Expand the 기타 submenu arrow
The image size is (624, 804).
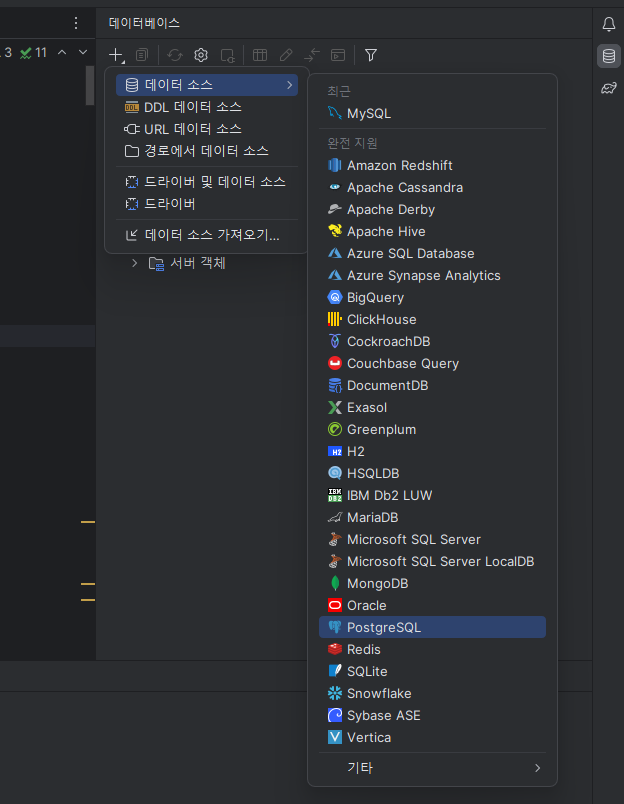point(537,768)
